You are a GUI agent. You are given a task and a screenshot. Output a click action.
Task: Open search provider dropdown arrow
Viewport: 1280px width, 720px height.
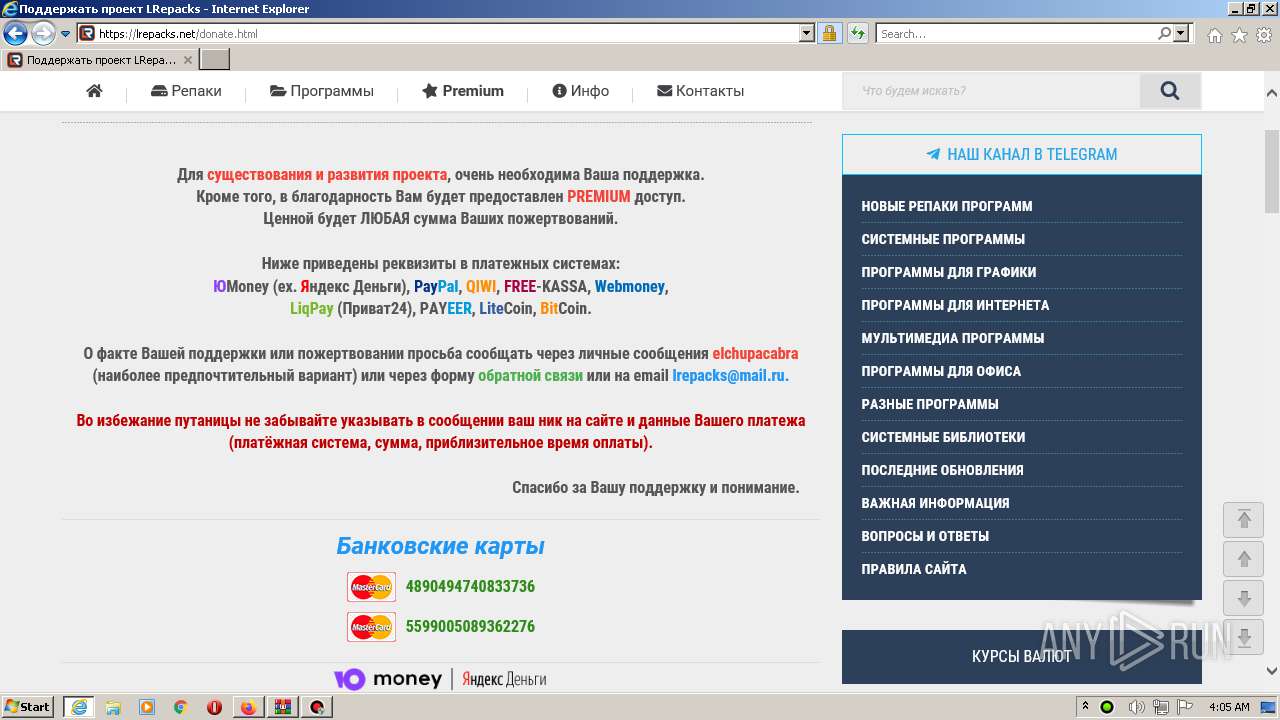pyautogui.click(x=1182, y=33)
